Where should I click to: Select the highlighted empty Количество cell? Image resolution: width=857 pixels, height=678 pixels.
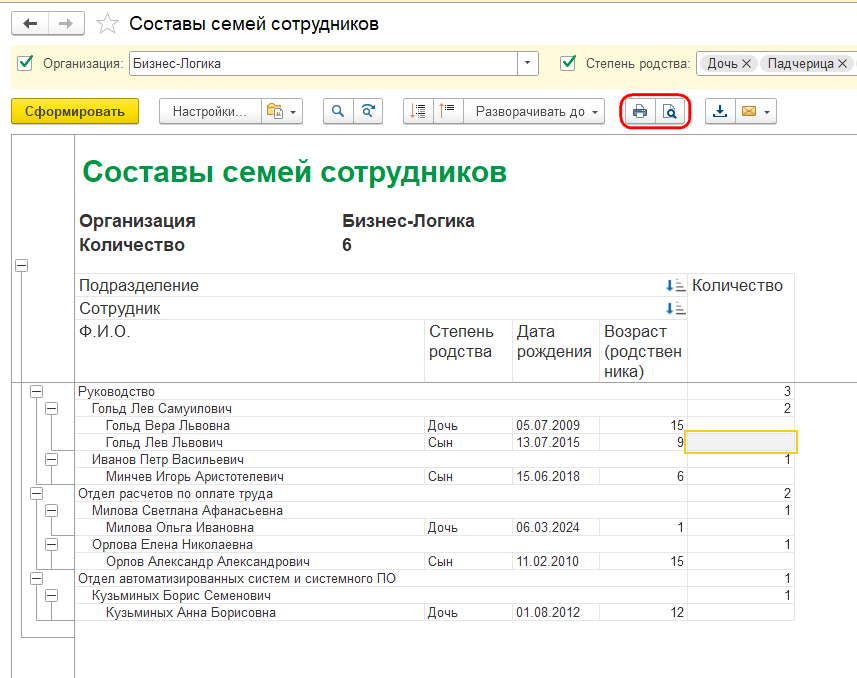741,442
